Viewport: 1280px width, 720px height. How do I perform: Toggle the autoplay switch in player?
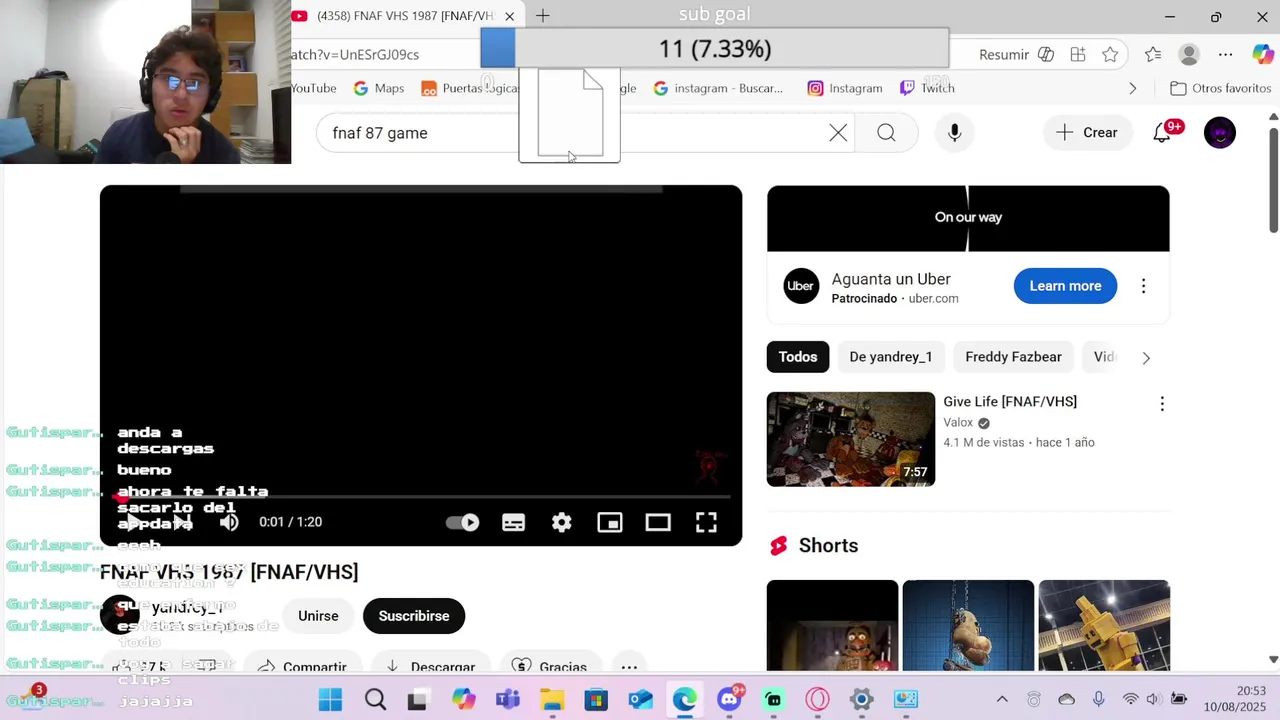462,522
